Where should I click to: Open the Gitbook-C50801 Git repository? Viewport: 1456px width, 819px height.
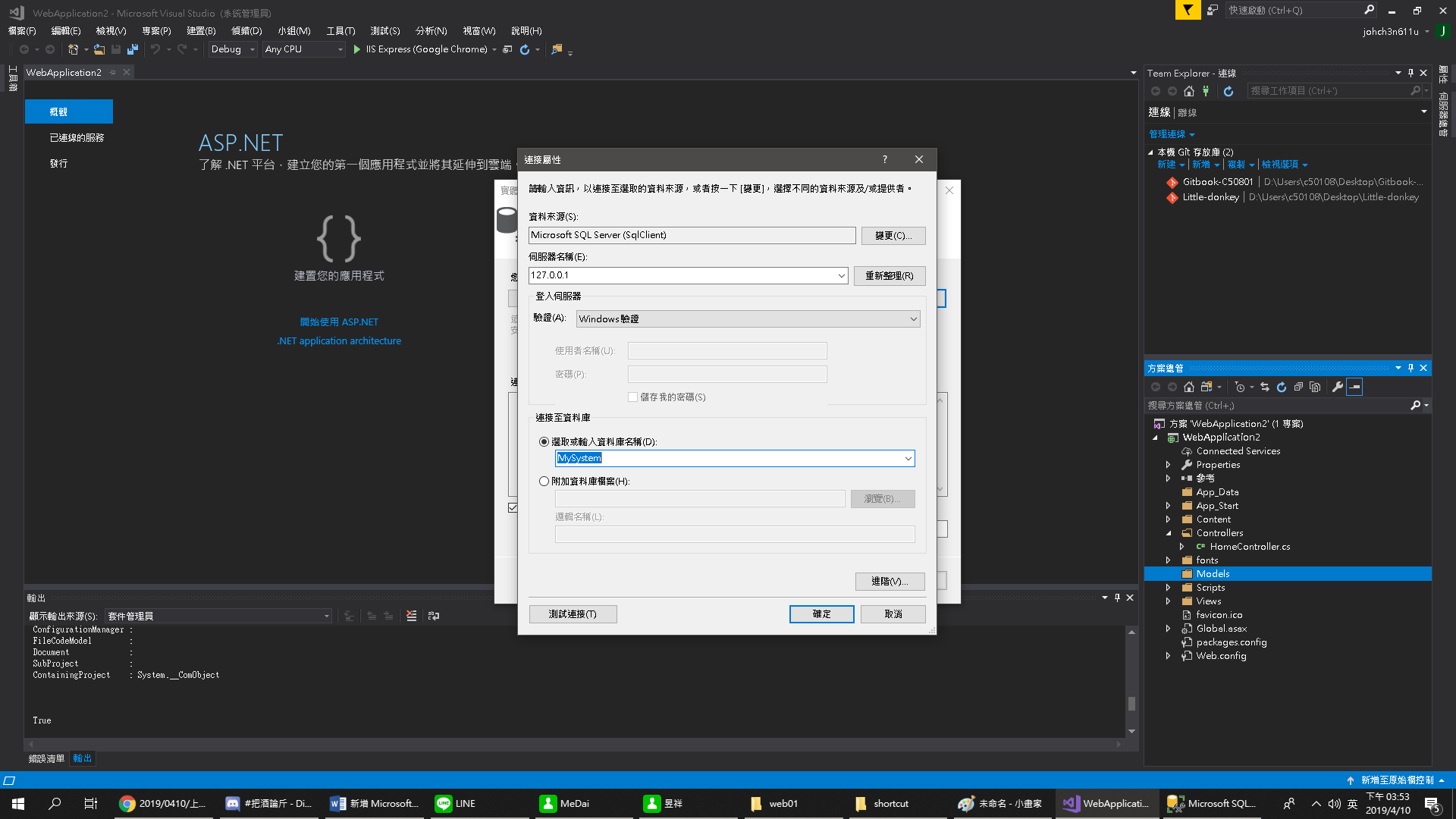point(1217,182)
